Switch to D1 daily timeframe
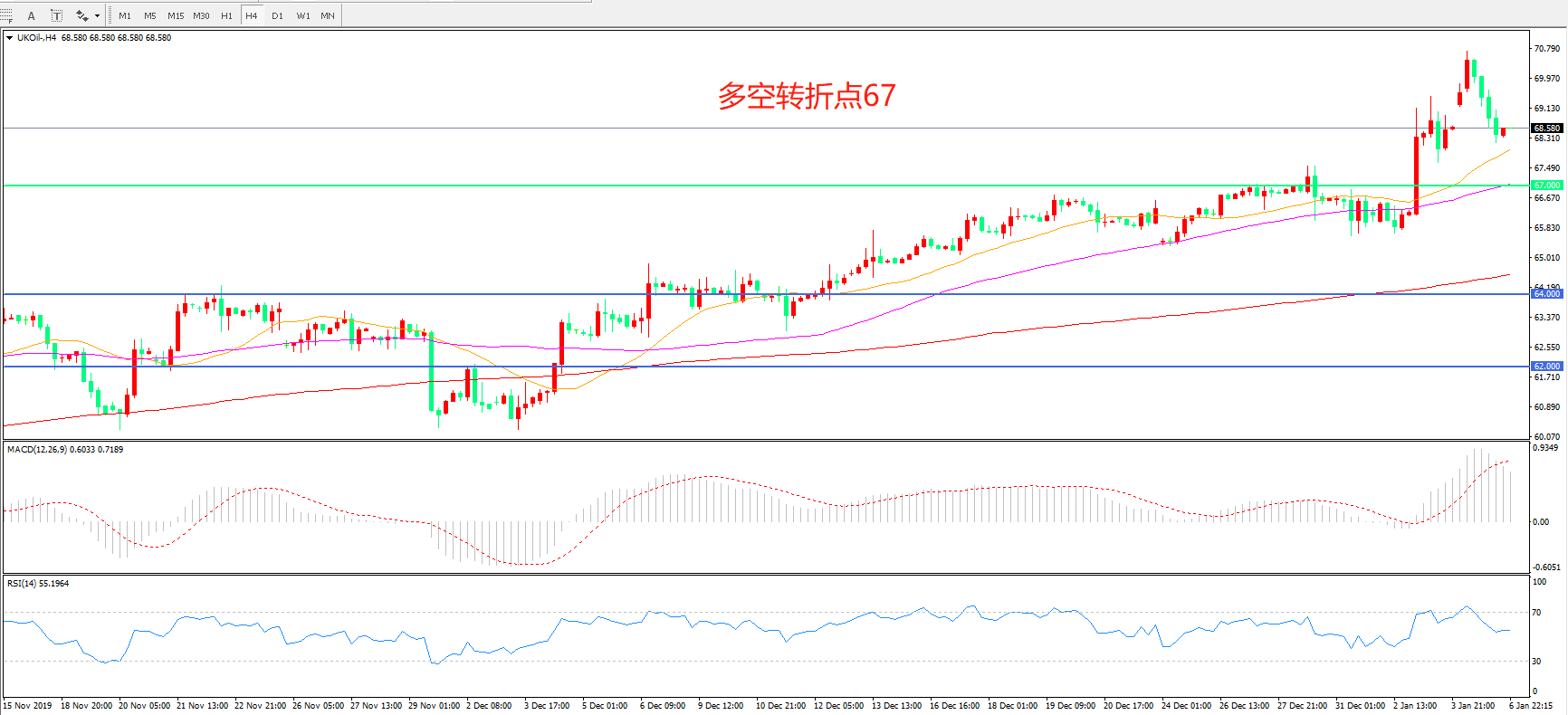This screenshot has width=1568, height=715. 277,15
